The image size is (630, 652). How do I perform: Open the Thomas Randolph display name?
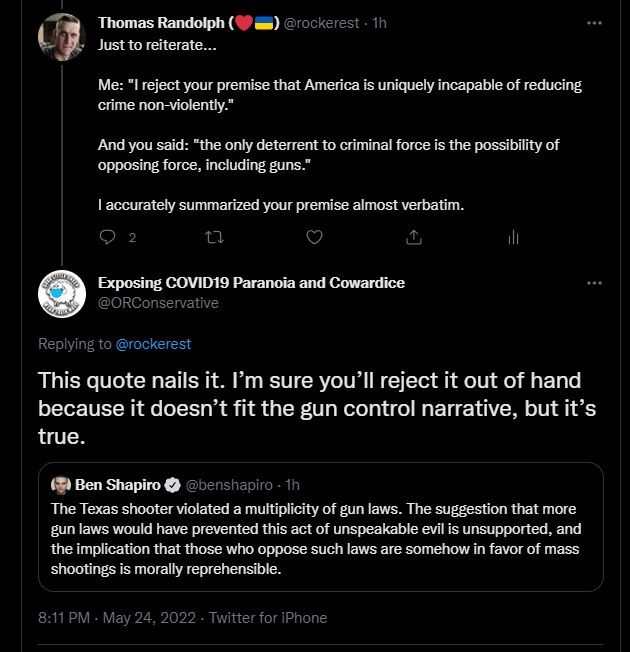click(x=161, y=23)
